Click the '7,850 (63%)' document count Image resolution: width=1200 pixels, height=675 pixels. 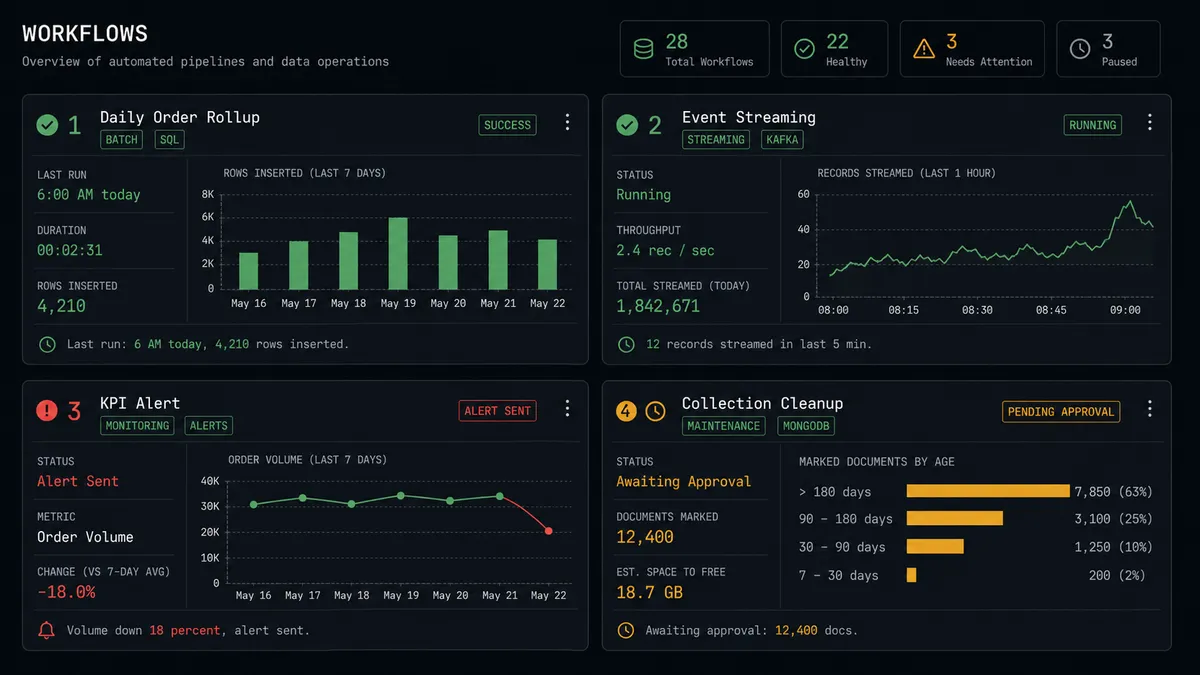click(1113, 491)
